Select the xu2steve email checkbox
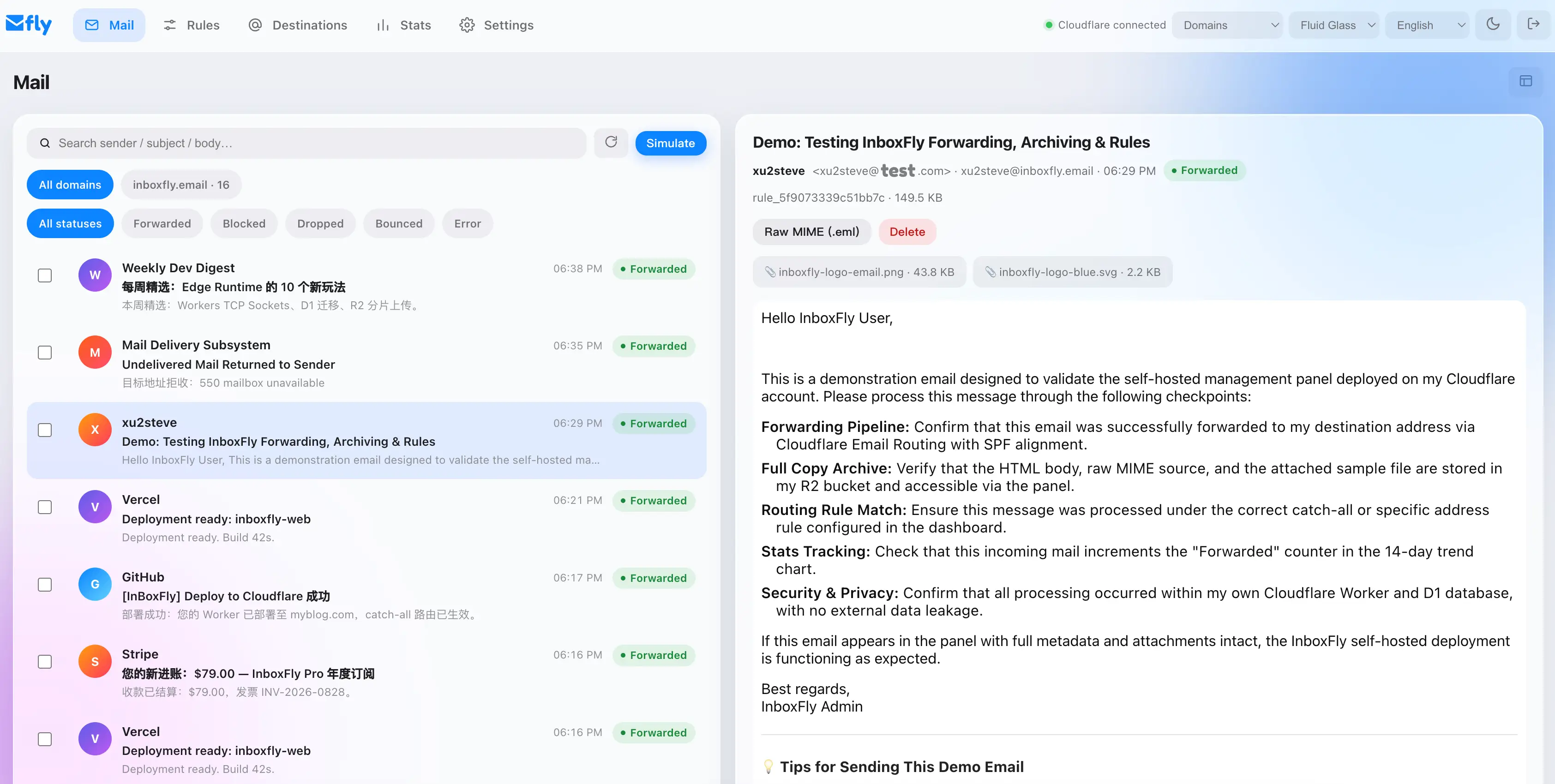The height and width of the screenshot is (784, 1555). (x=45, y=430)
